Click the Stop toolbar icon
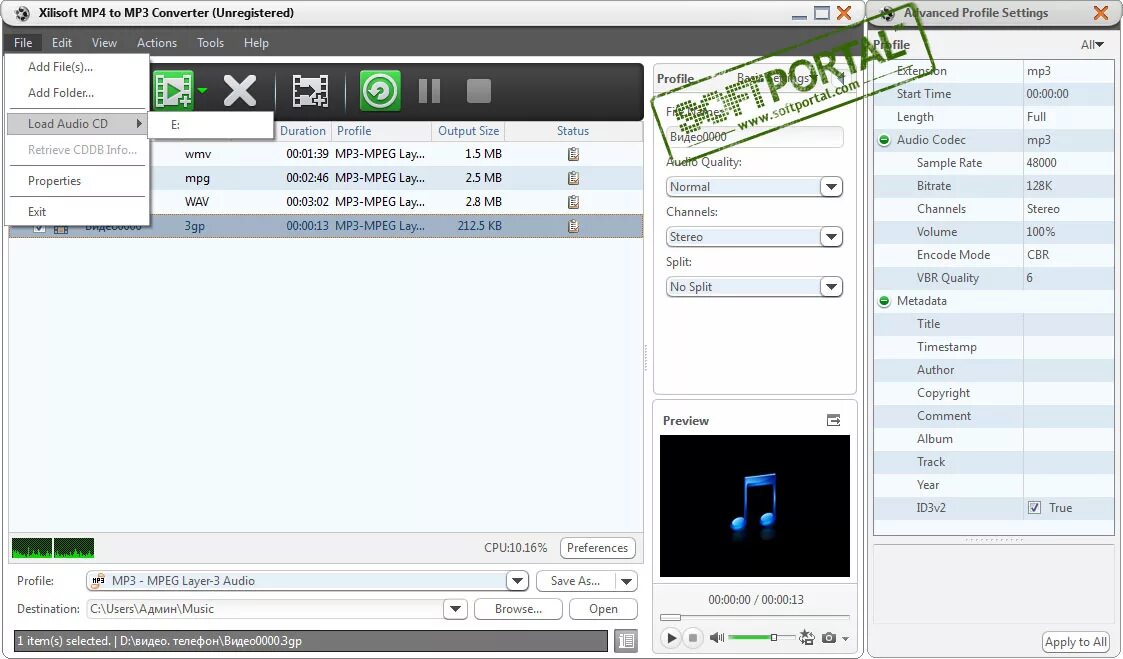Viewport: 1123px width, 659px height. click(x=478, y=91)
